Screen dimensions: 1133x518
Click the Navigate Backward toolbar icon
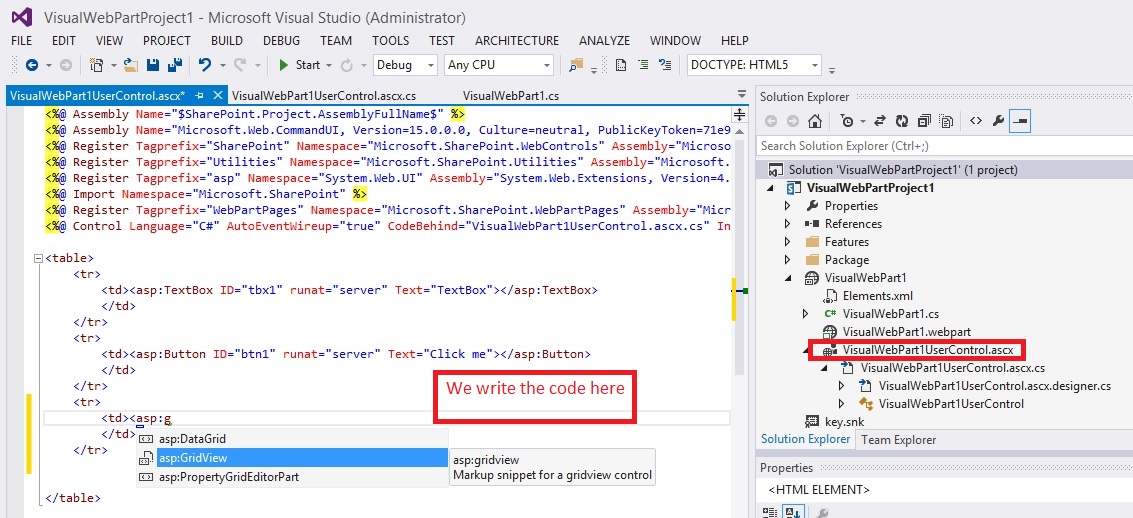(x=32, y=65)
